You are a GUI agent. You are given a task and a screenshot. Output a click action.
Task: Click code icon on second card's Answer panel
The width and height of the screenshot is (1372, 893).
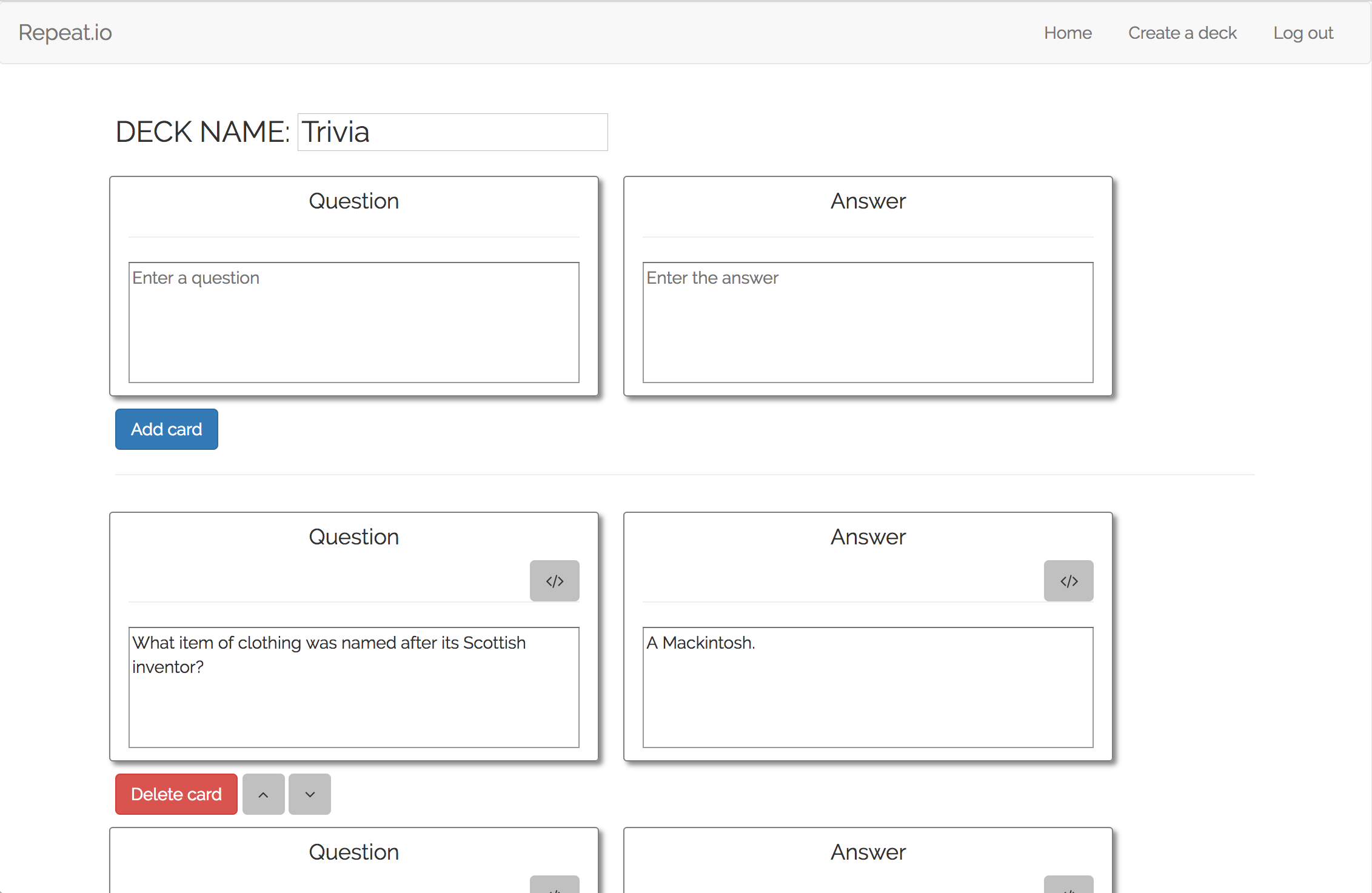coord(1068,885)
